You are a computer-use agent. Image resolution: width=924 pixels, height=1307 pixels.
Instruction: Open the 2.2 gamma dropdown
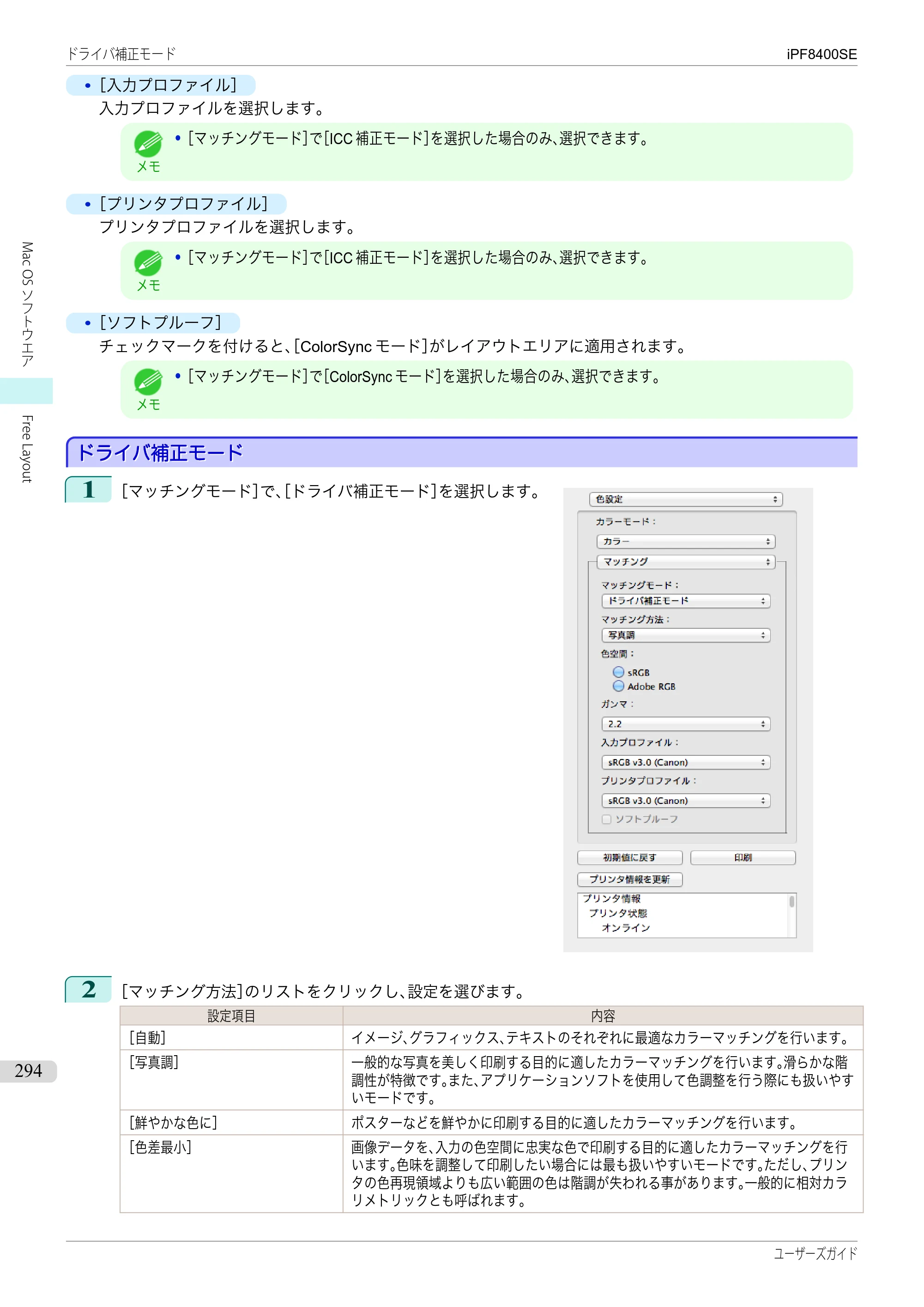(x=686, y=724)
